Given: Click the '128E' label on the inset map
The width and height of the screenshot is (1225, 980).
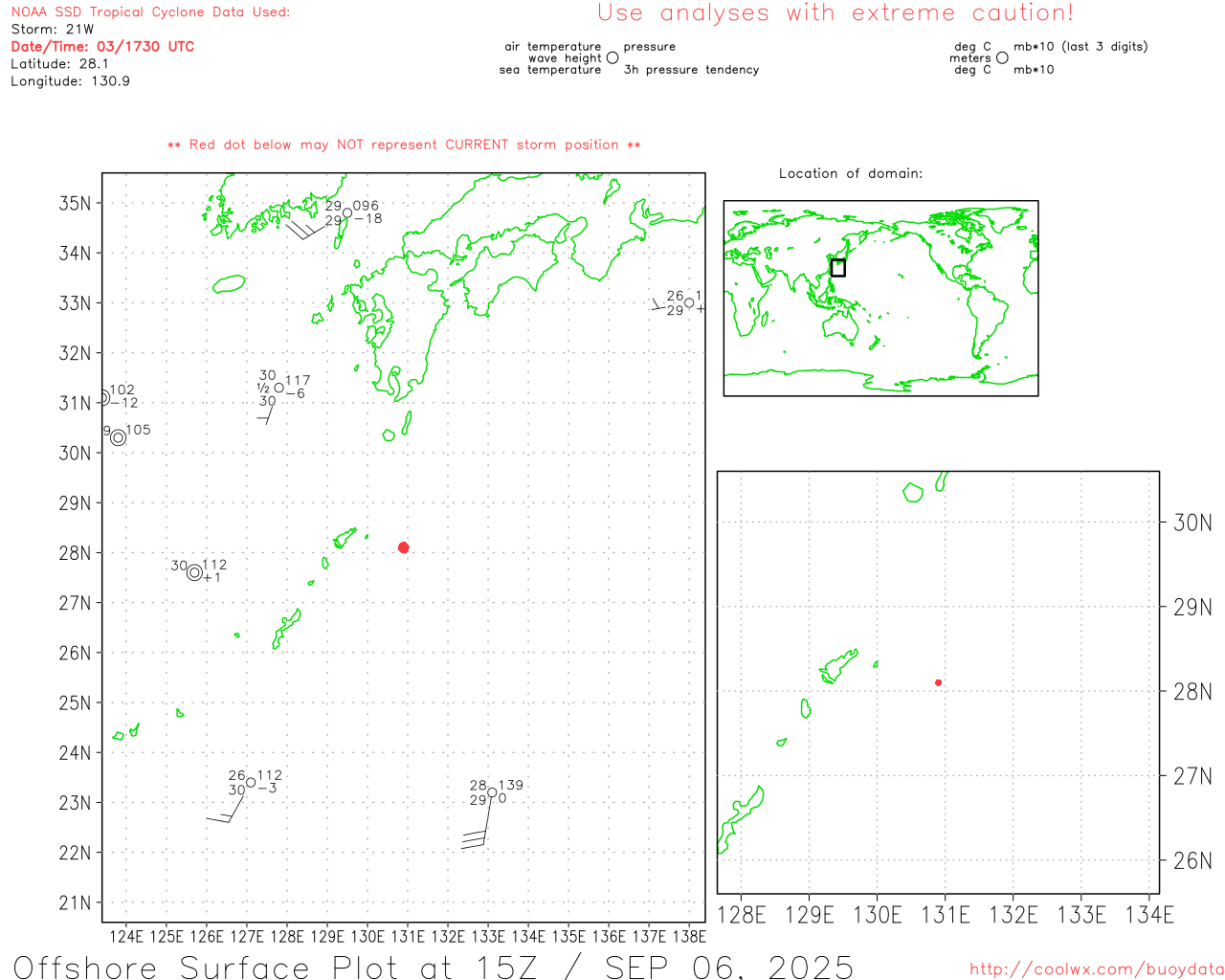Looking at the screenshot, I should point(742,915).
